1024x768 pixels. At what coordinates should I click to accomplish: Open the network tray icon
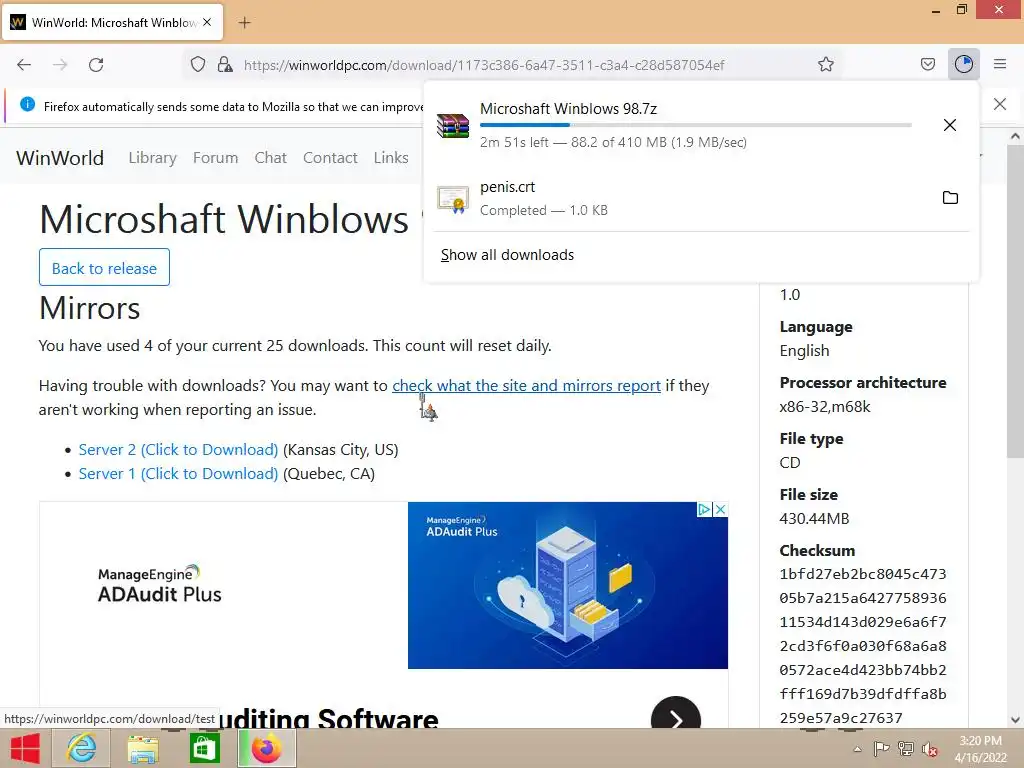pyautogui.click(x=905, y=748)
